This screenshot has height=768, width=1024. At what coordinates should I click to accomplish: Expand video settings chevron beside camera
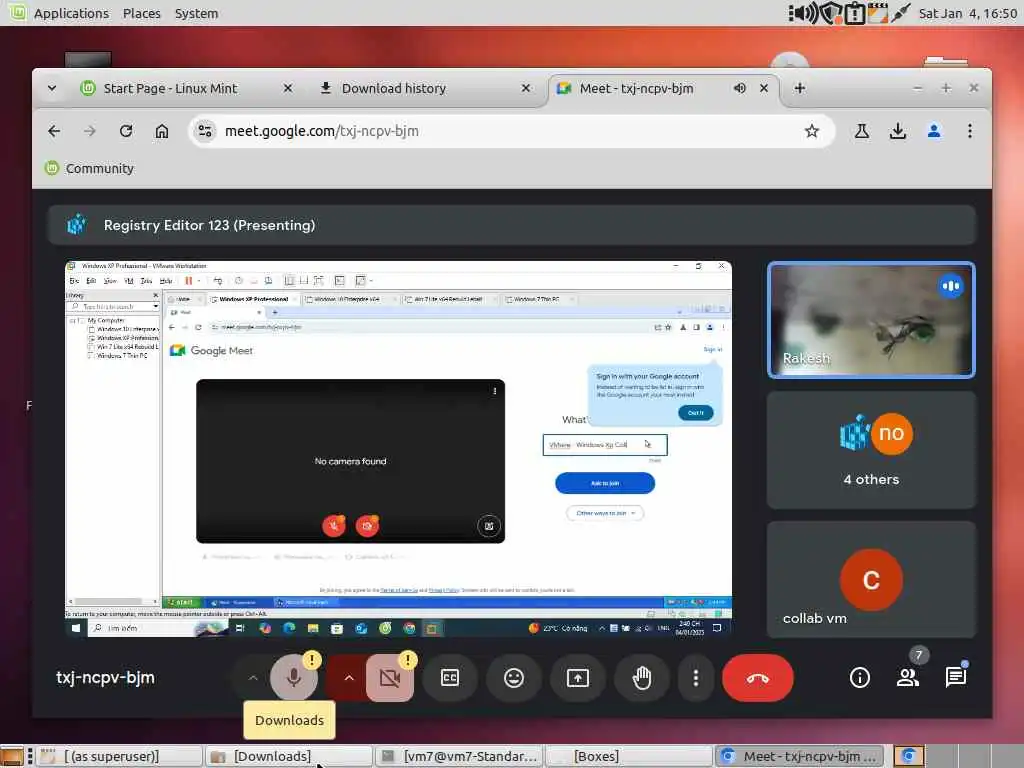click(x=349, y=678)
